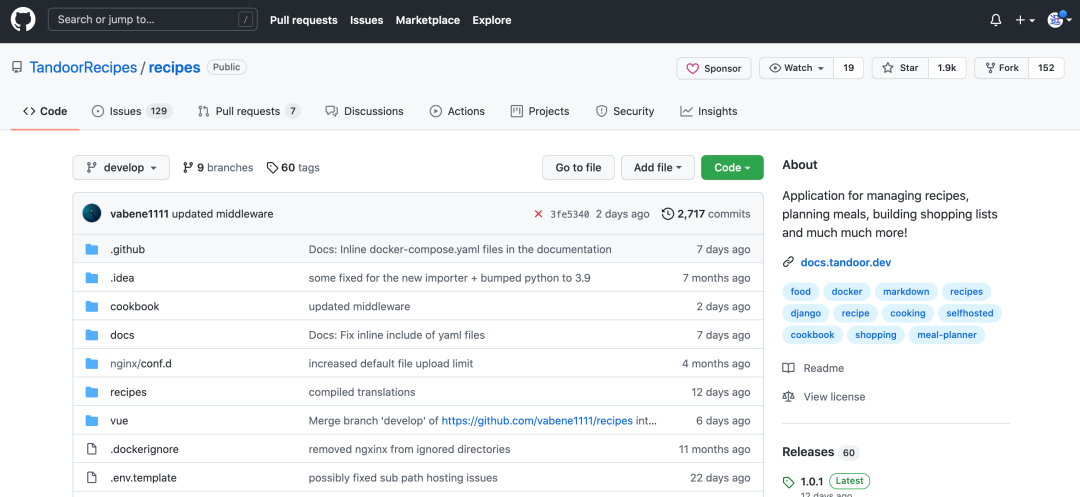This screenshot has width=1080, height=497.
Task: Click the .github folder icon
Action: (x=92, y=249)
